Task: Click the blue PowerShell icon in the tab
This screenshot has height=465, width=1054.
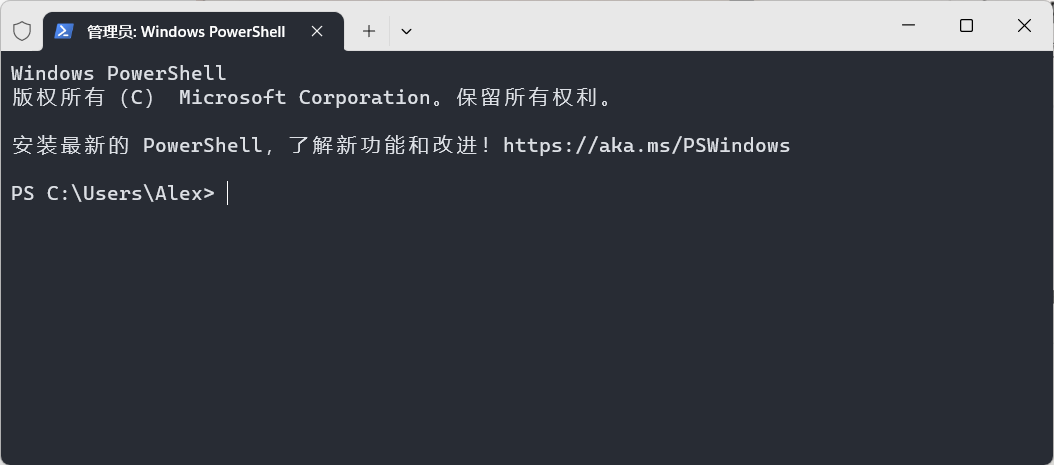Action: (x=64, y=31)
